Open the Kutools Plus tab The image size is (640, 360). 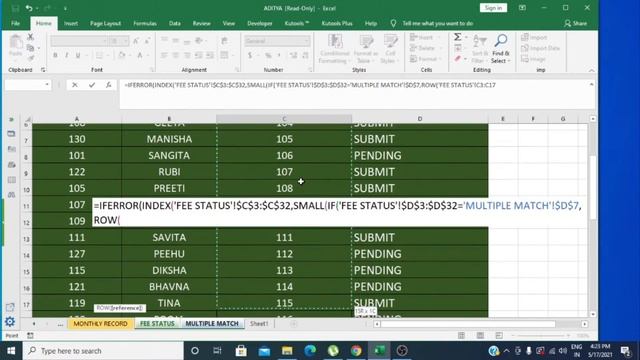coord(337,23)
